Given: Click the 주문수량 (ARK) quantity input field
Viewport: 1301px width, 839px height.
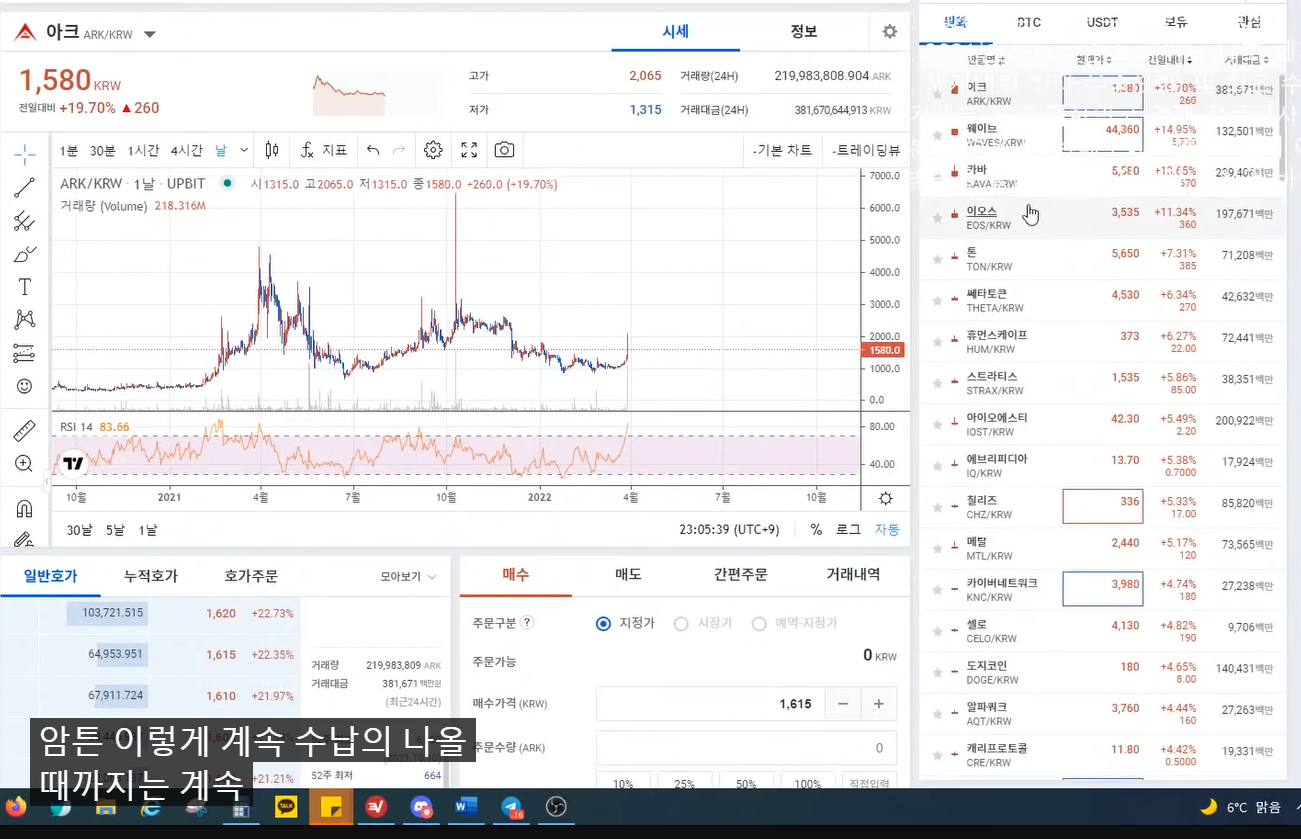Looking at the screenshot, I should tap(746, 748).
